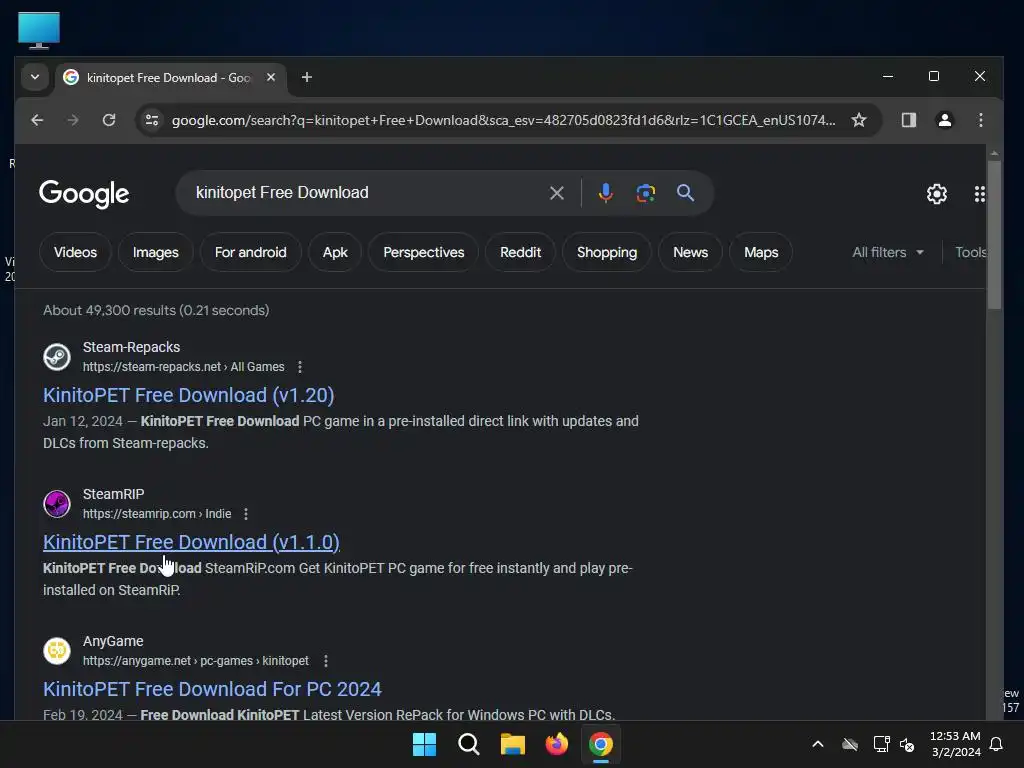This screenshot has height=768, width=1024.
Task: Select the Apk filter chip
Action: tap(335, 252)
